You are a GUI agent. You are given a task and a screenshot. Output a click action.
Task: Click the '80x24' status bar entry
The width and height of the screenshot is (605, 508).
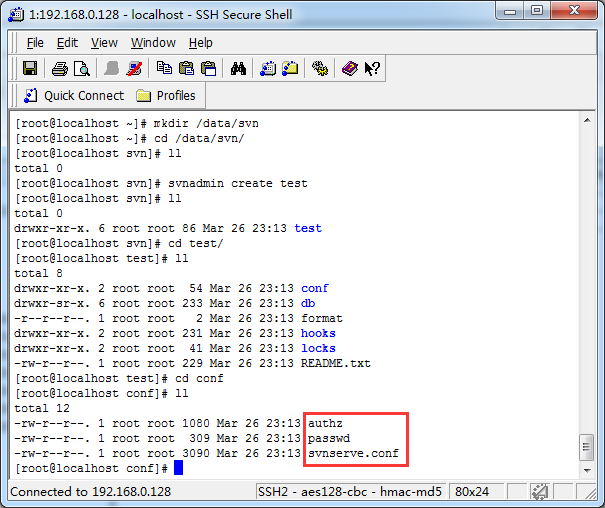(x=471, y=492)
